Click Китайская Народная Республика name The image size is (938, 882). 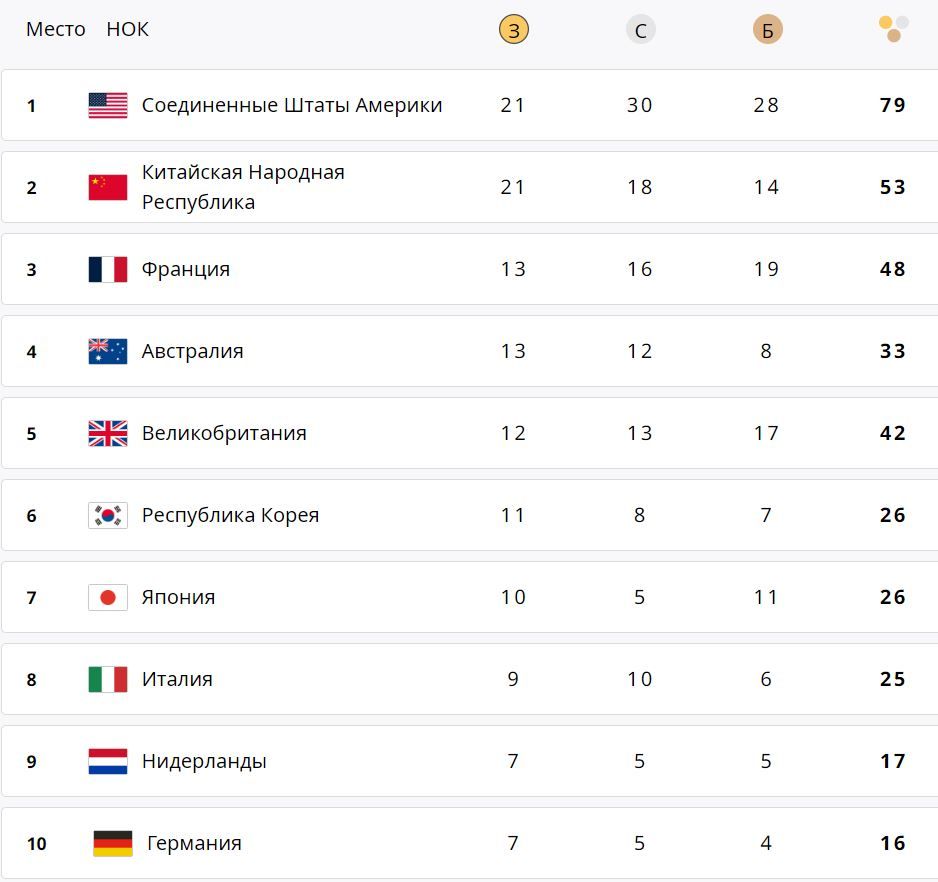click(245, 186)
